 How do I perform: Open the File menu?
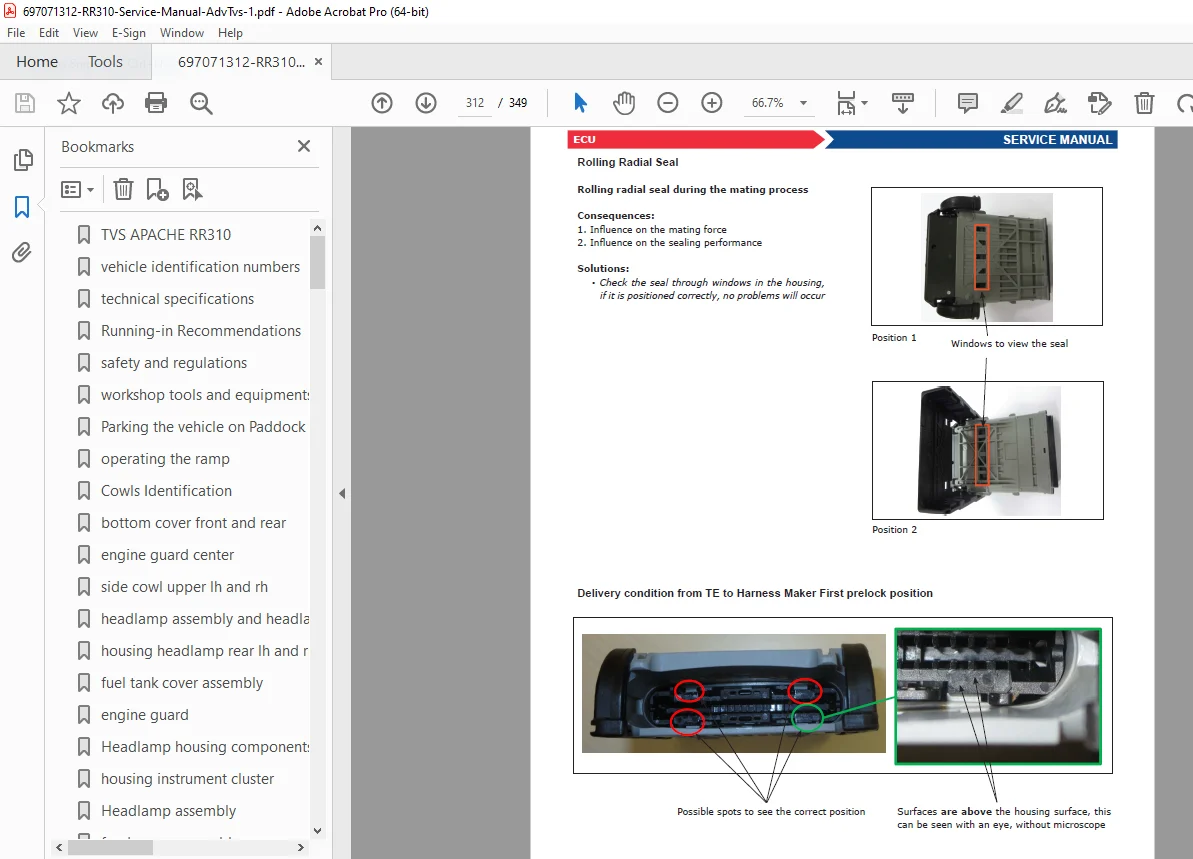pyautogui.click(x=16, y=33)
